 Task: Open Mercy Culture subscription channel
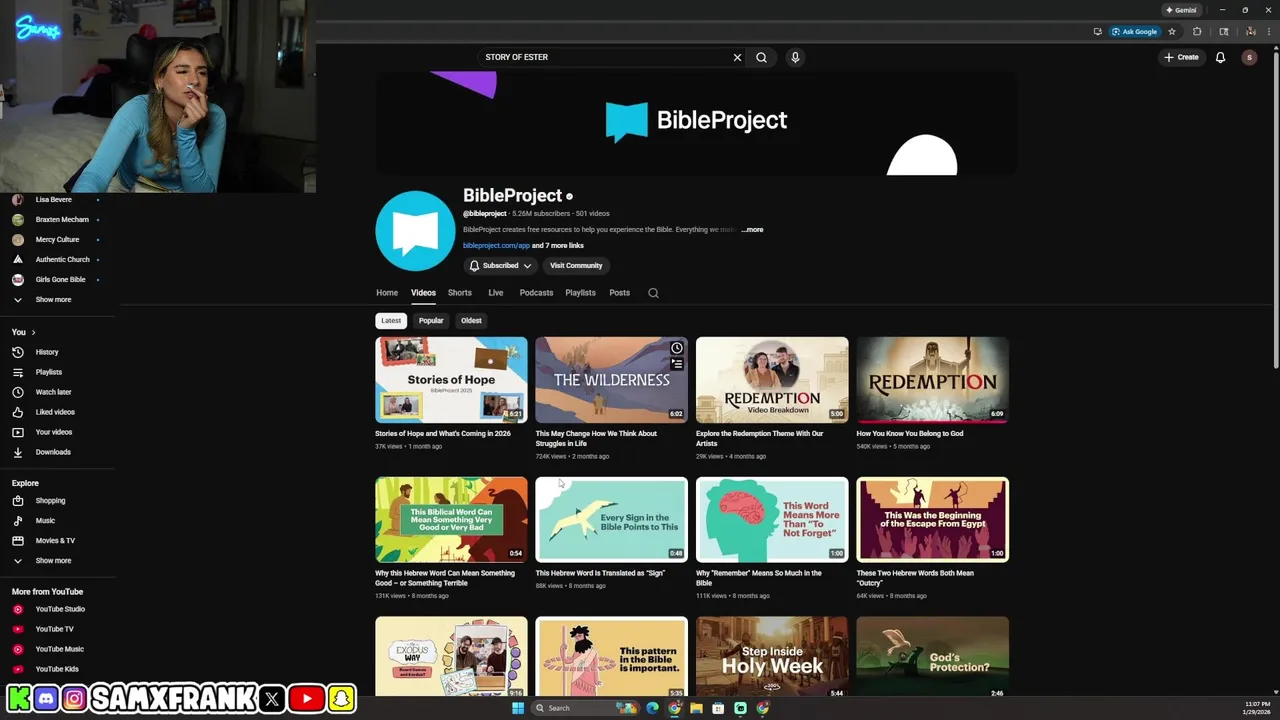pos(57,239)
